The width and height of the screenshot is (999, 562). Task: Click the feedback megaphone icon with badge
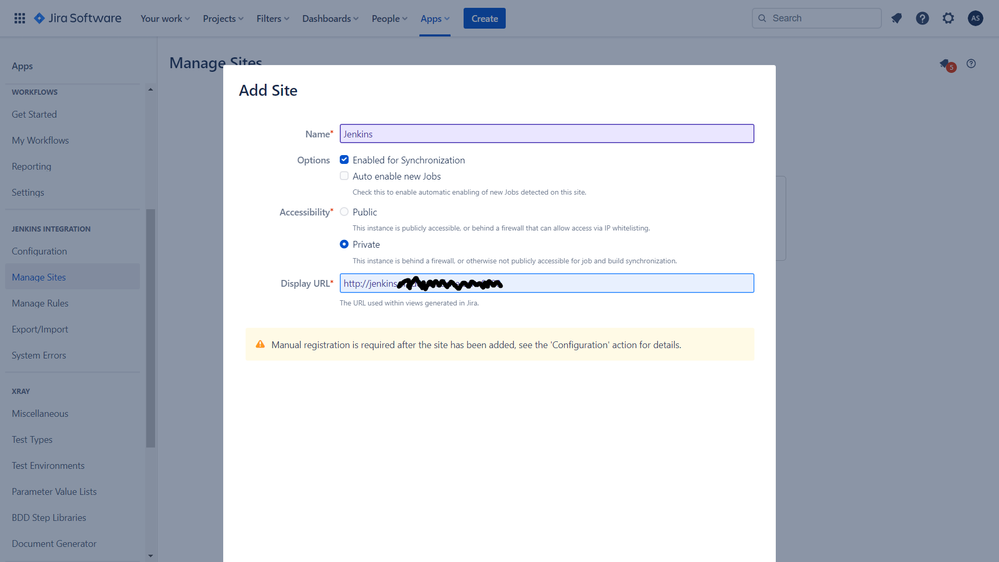coord(947,64)
